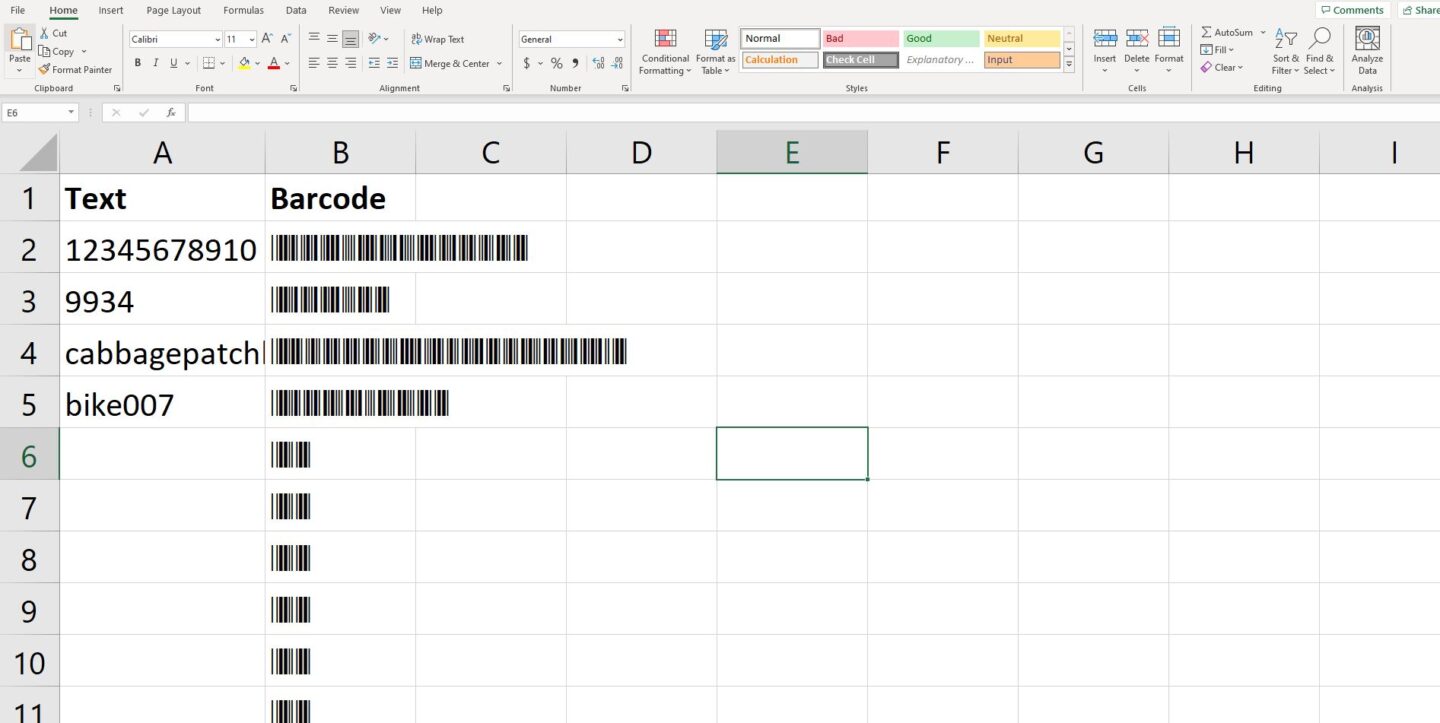Click the Comments button

pyautogui.click(x=1352, y=10)
